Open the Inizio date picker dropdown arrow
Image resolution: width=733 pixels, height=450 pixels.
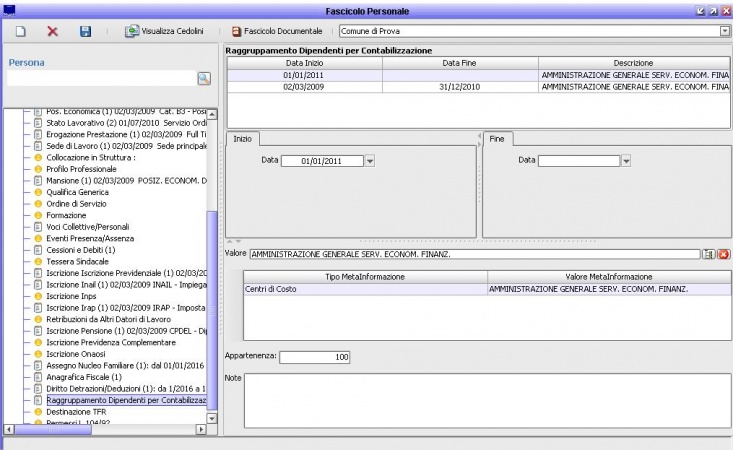369,160
